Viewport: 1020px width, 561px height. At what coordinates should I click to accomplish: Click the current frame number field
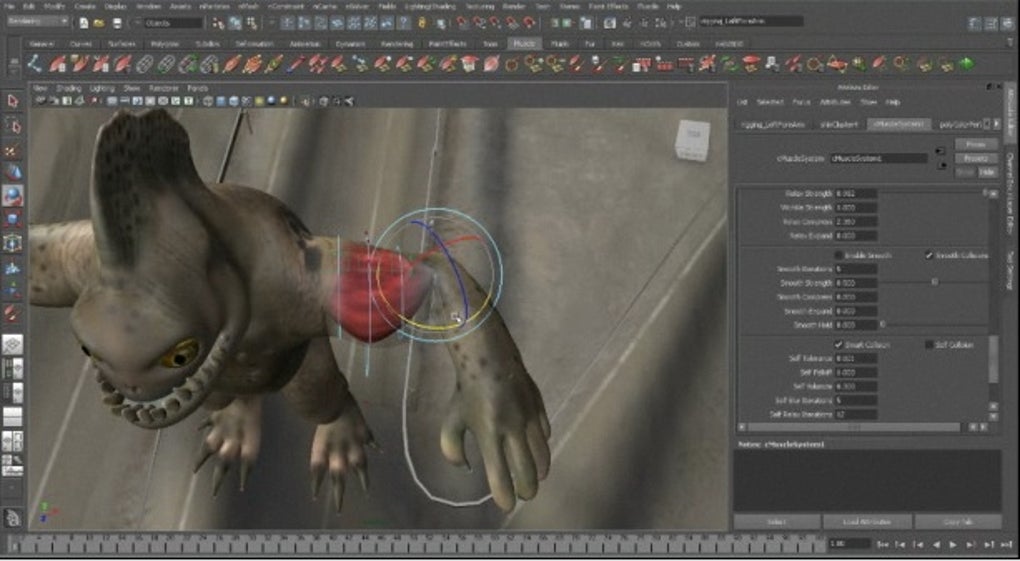849,543
